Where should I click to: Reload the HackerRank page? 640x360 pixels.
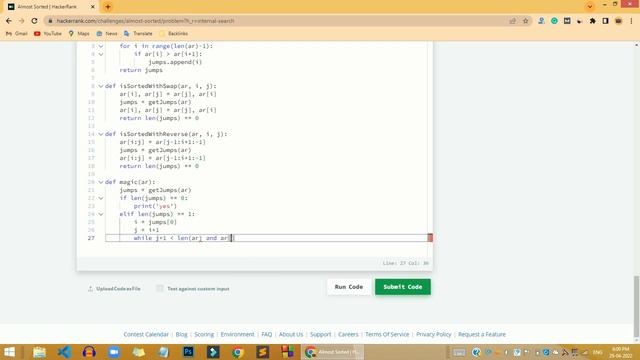pos(34,21)
